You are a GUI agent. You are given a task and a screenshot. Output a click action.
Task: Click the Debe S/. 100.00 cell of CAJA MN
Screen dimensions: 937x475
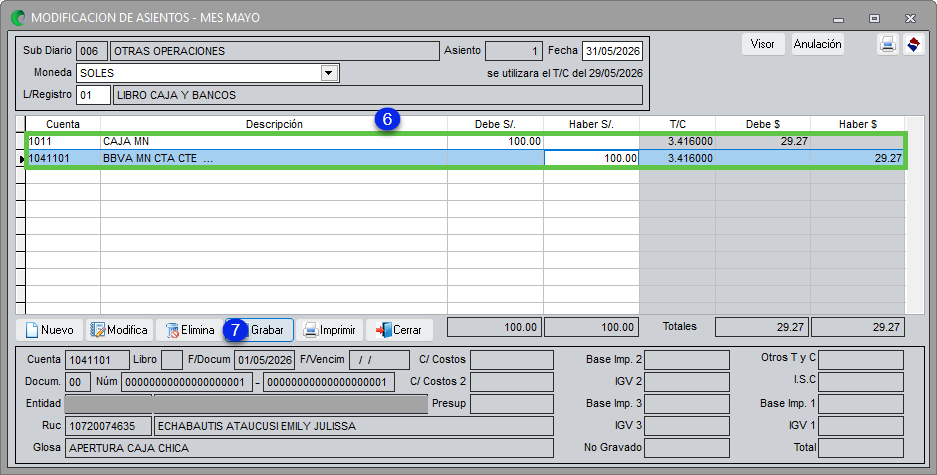[x=495, y=142]
